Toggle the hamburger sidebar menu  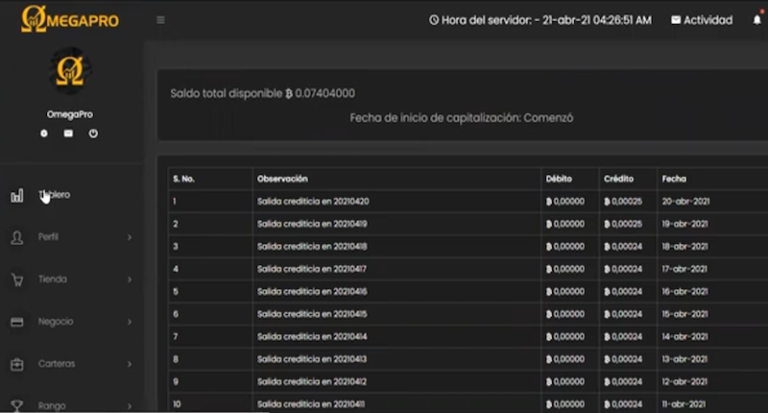tap(161, 20)
